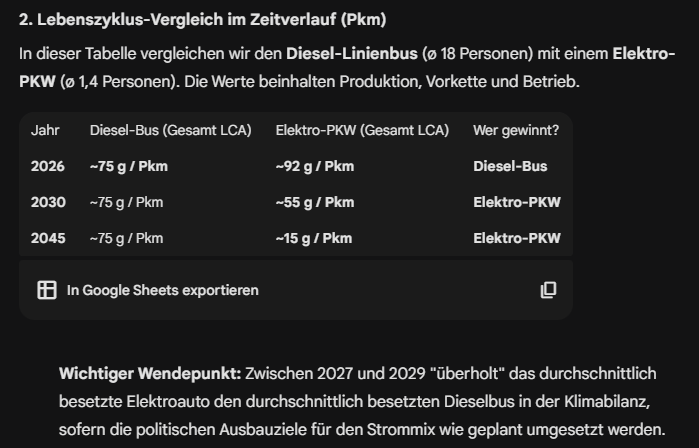This screenshot has width=699, height=448.
Task: Click the "Diesel-Bus" winner cell for 2026
Action: [510, 166]
